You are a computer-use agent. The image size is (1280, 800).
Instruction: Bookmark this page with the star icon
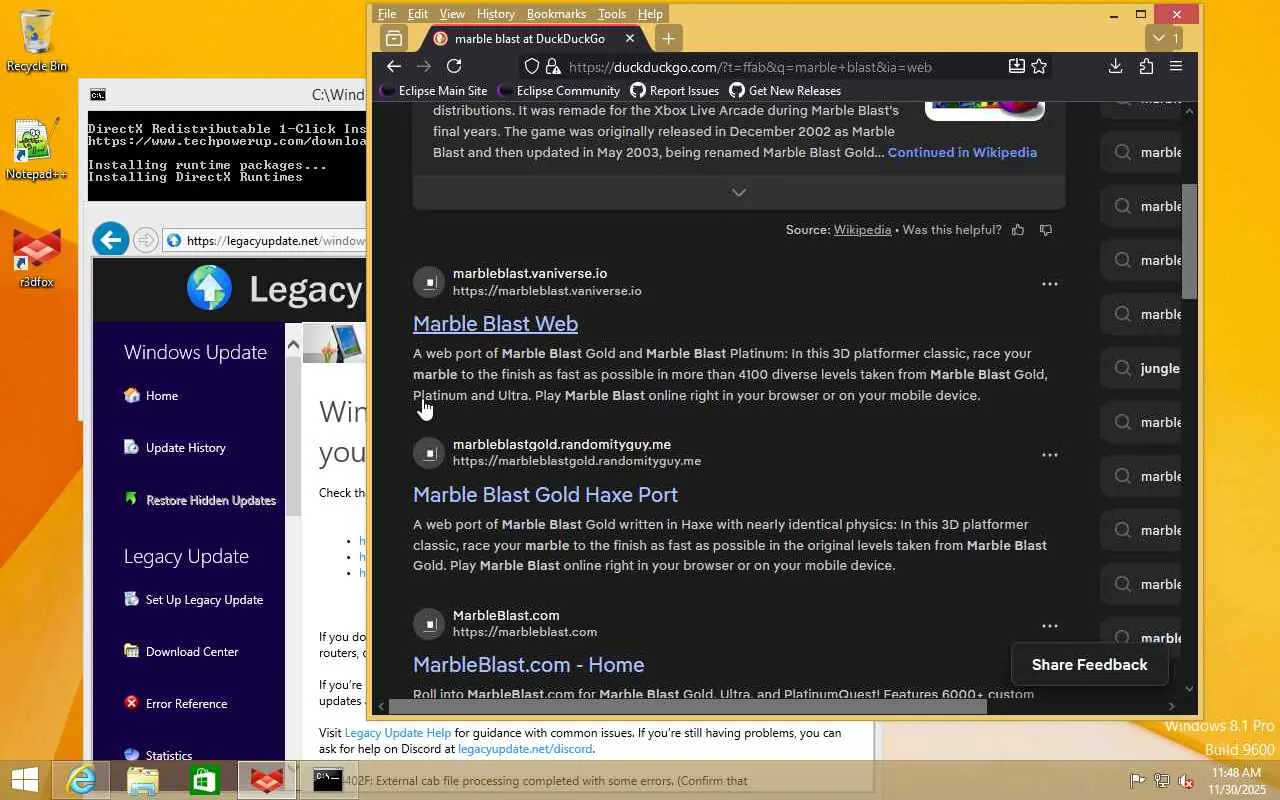[x=1039, y=66]
